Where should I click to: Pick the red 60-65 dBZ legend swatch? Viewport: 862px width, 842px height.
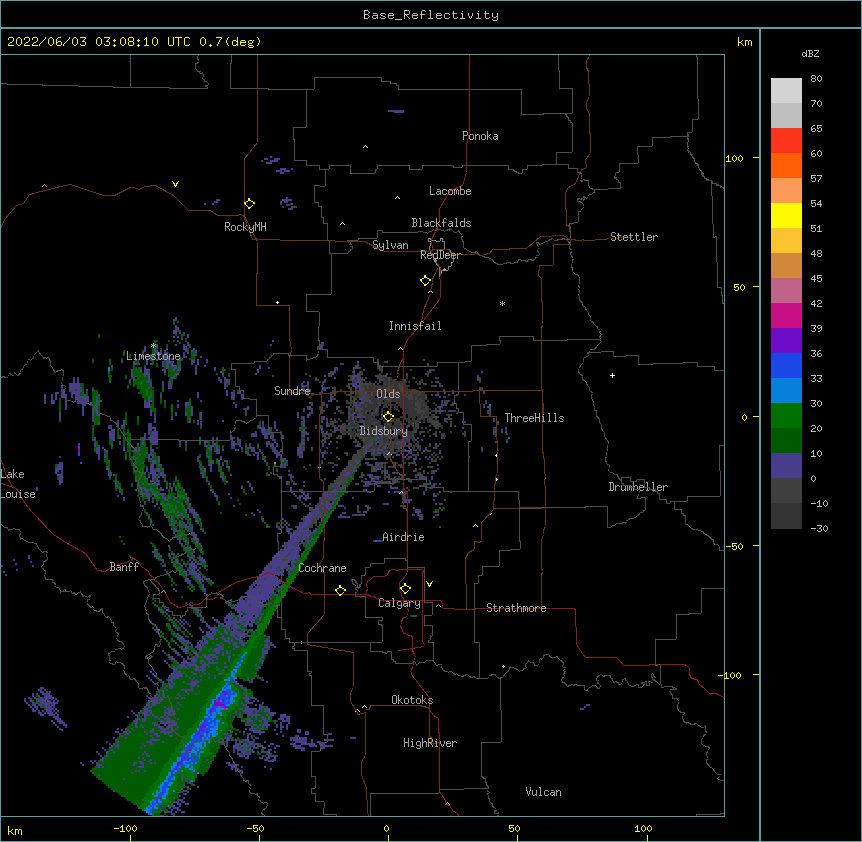[x=786, y=141]
